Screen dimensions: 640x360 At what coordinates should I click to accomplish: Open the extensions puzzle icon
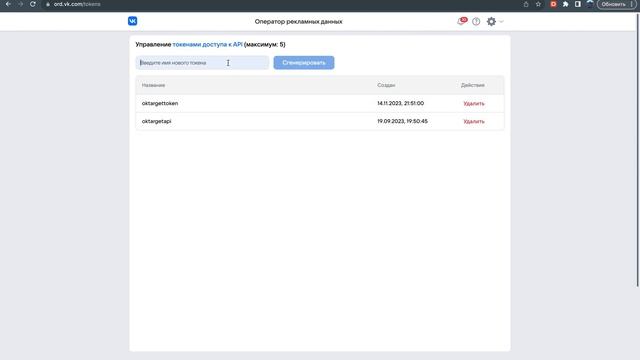click(x=565, y=4)
